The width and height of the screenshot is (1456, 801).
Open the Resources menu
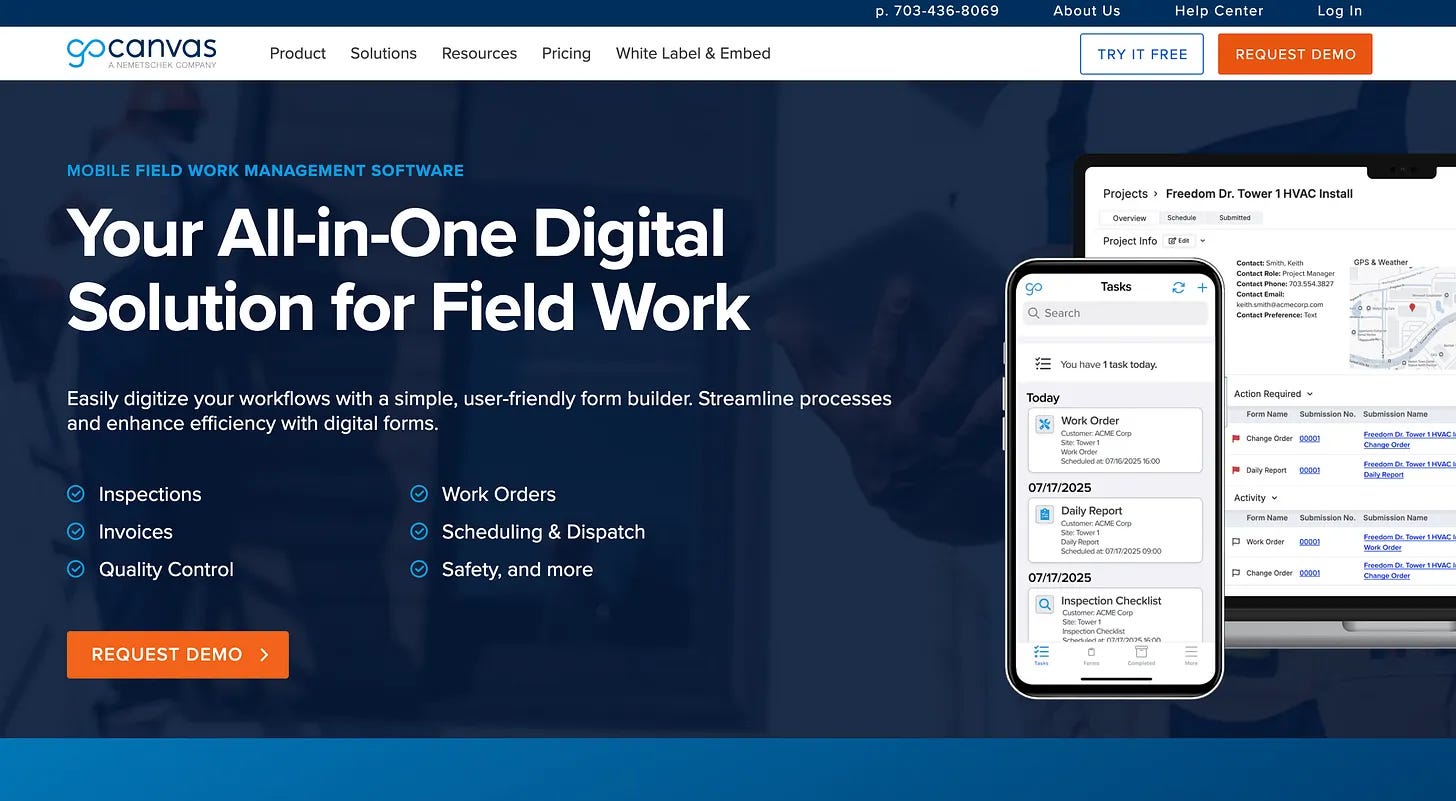[479, 53]
